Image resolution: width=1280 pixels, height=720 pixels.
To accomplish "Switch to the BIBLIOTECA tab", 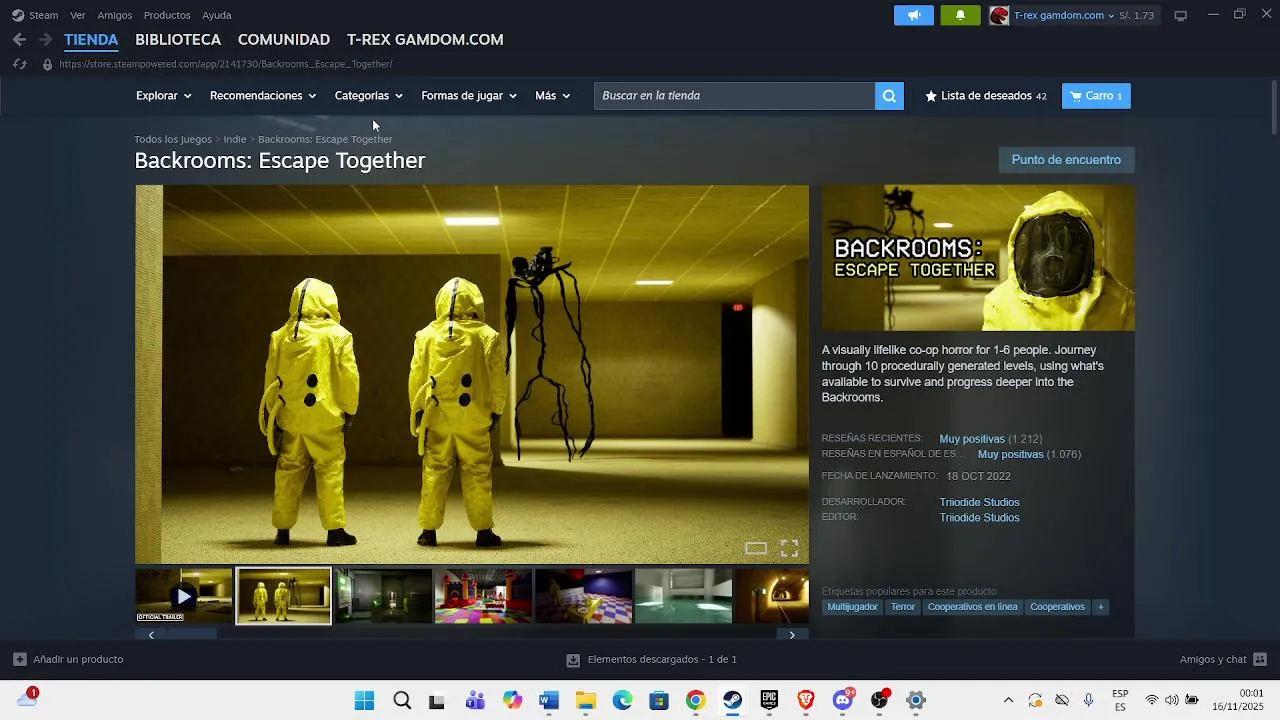I will (178, 40).
